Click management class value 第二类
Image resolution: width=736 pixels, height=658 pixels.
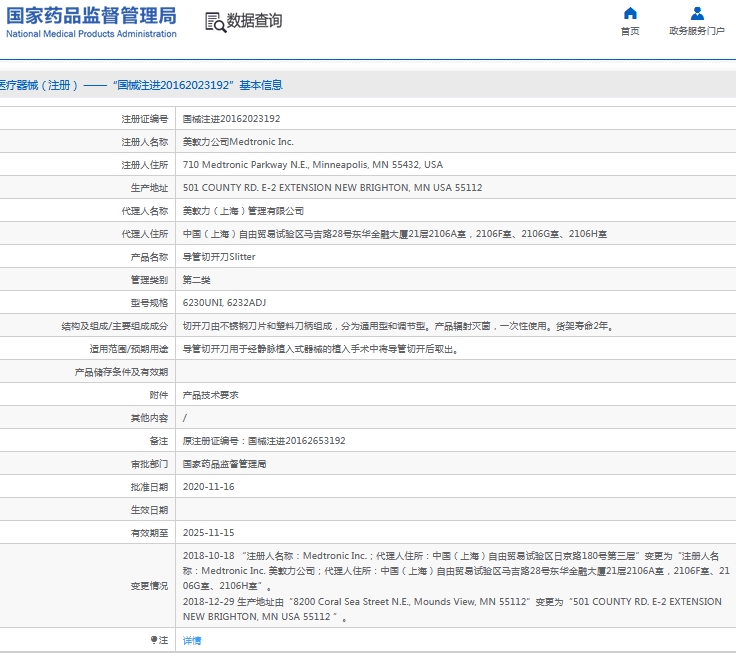tap(196, 280)
